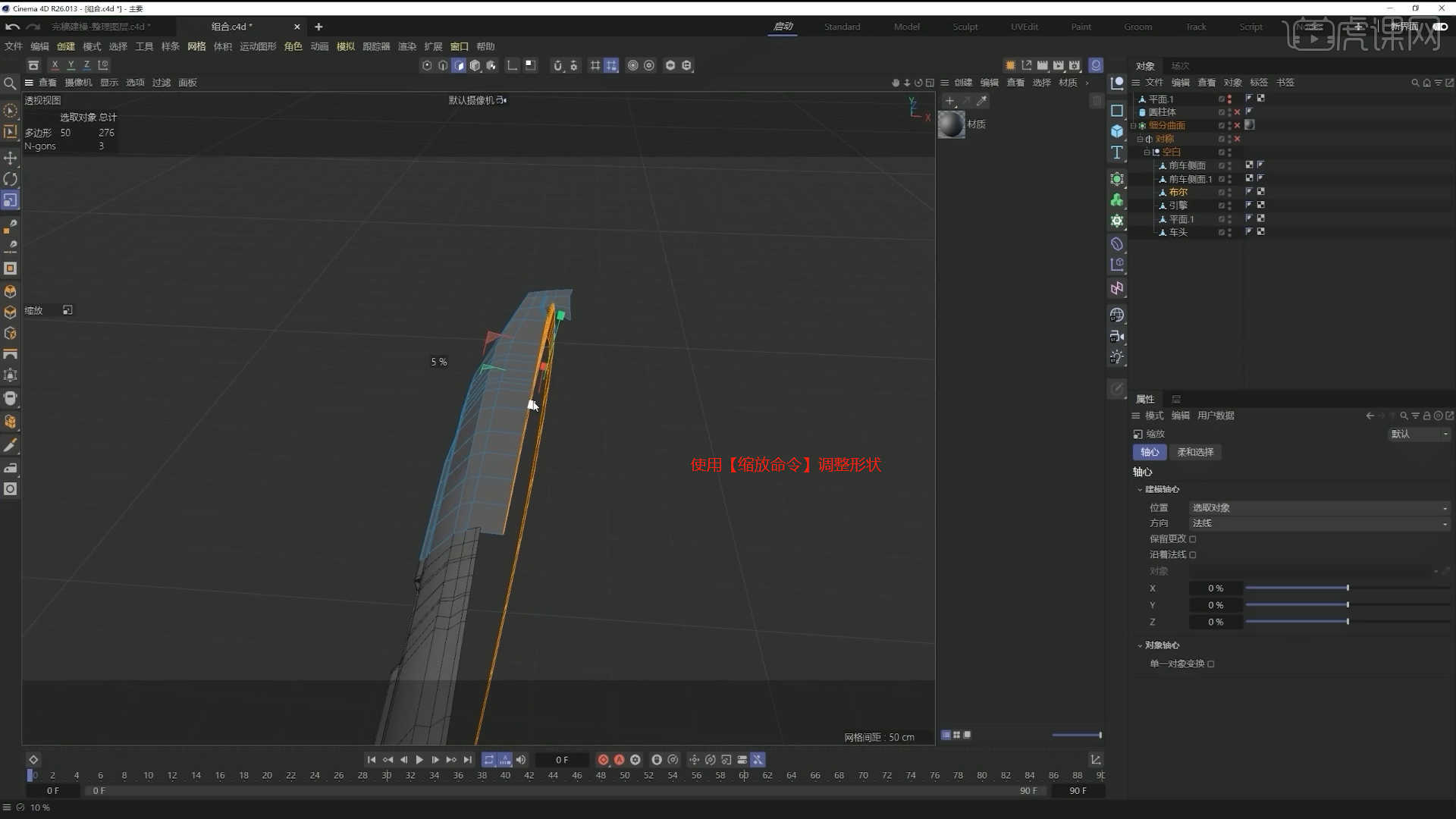Add a new document tab plus

click(x=318, y=27)
